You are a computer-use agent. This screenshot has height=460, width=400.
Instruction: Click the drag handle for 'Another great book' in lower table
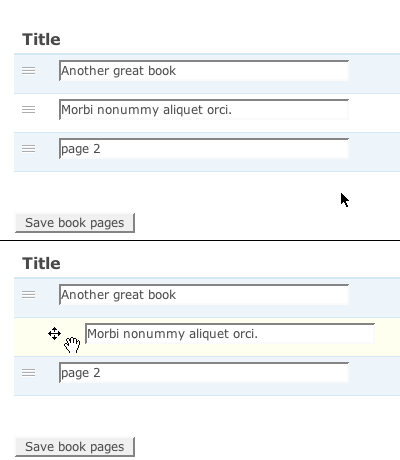28,294
